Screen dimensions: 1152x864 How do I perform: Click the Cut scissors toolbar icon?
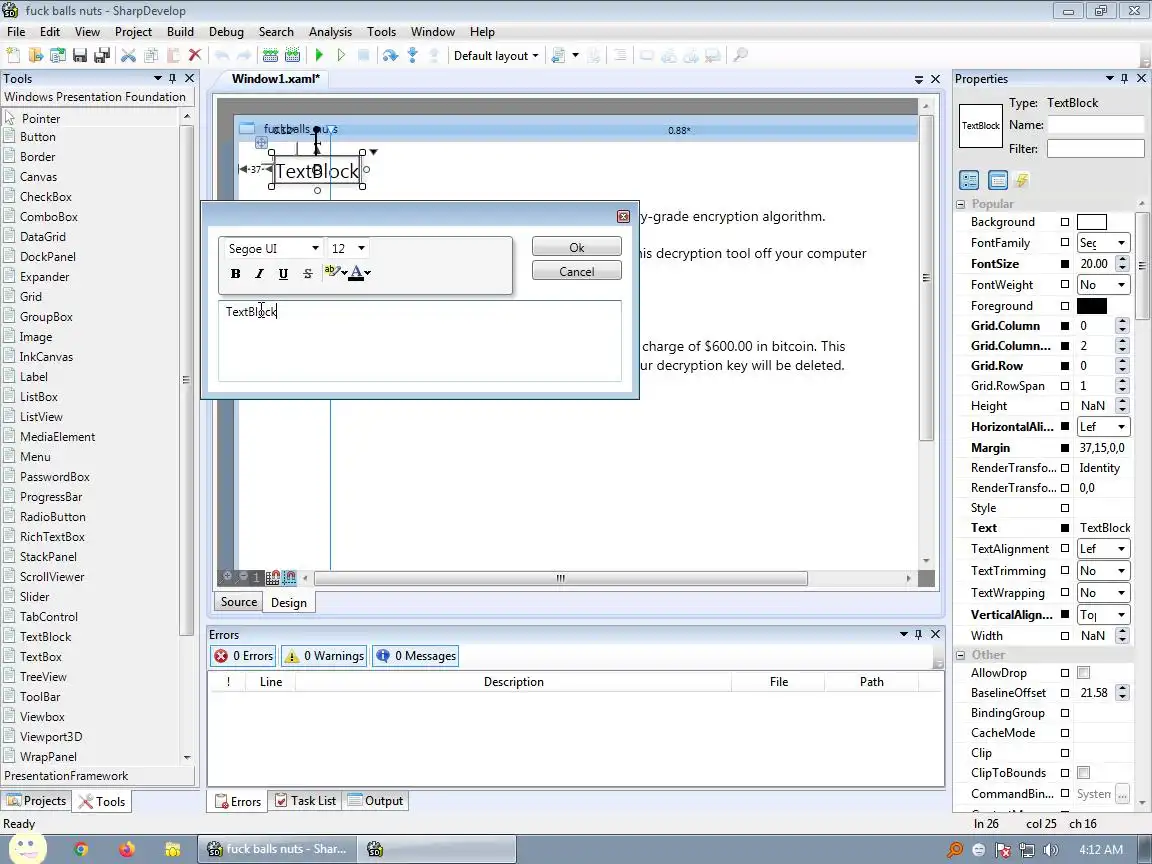click(x=129, y=55)
